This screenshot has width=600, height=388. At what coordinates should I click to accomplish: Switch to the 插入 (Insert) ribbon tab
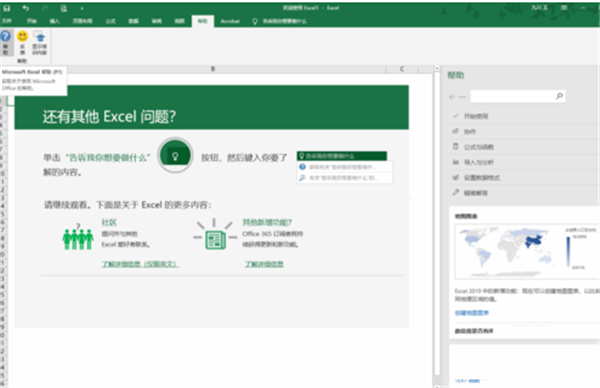(55, 21)
